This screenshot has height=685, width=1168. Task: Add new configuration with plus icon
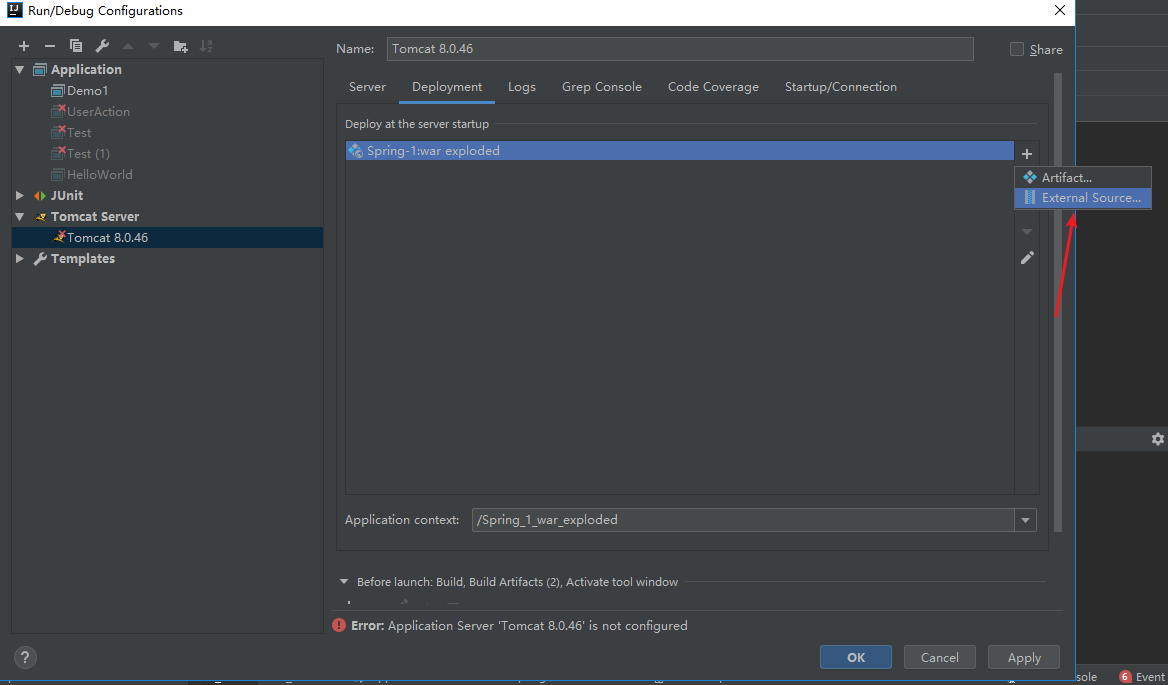click(24, 46)
